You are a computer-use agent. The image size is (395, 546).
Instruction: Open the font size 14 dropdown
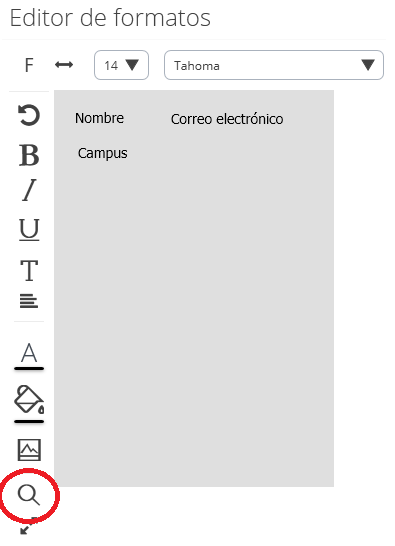[121, 65]
